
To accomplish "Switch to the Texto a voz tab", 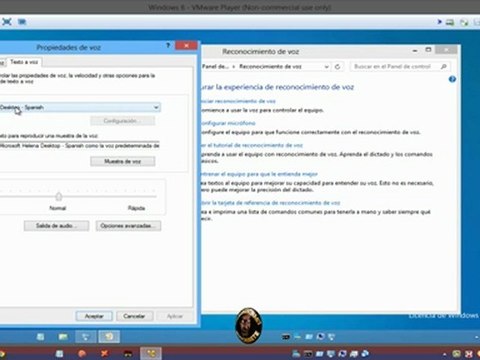I will (x=24, y=62).
